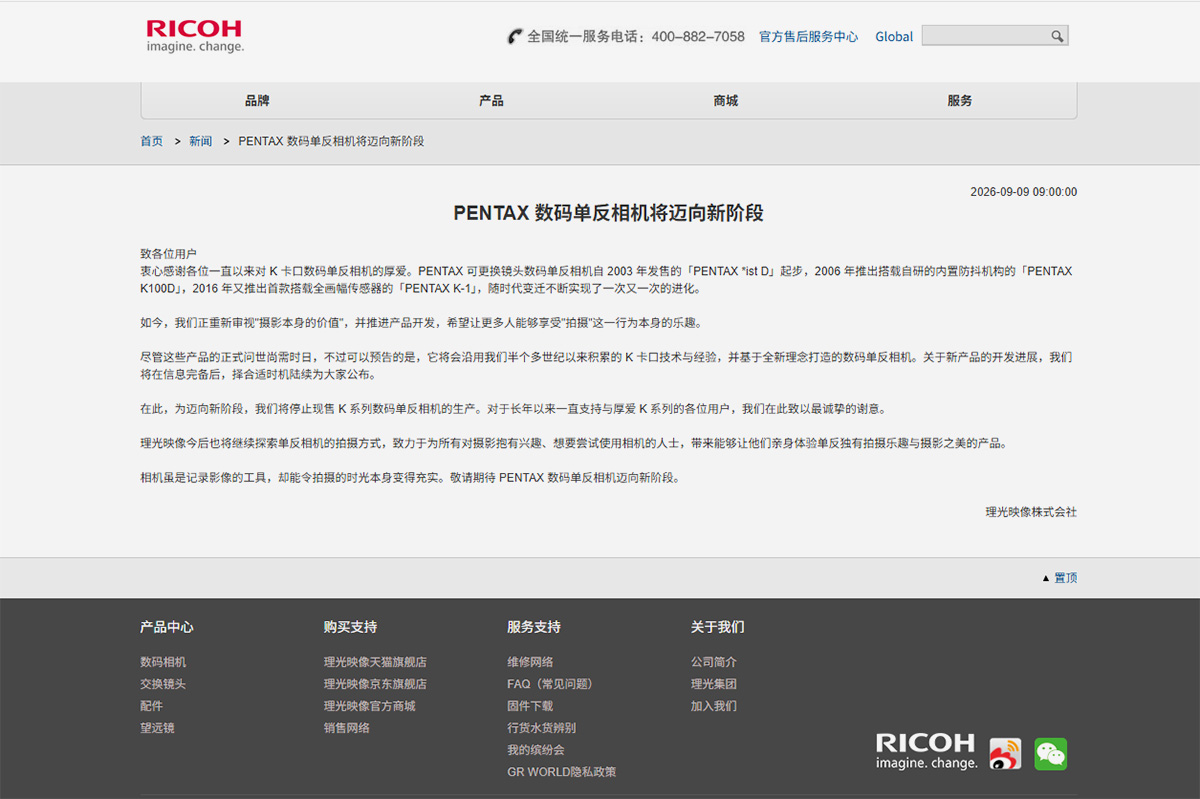Screen dimensions: 1200x799
Task: Click the footer RICOH imagine. change. logo
Action: tap(926, 751)
